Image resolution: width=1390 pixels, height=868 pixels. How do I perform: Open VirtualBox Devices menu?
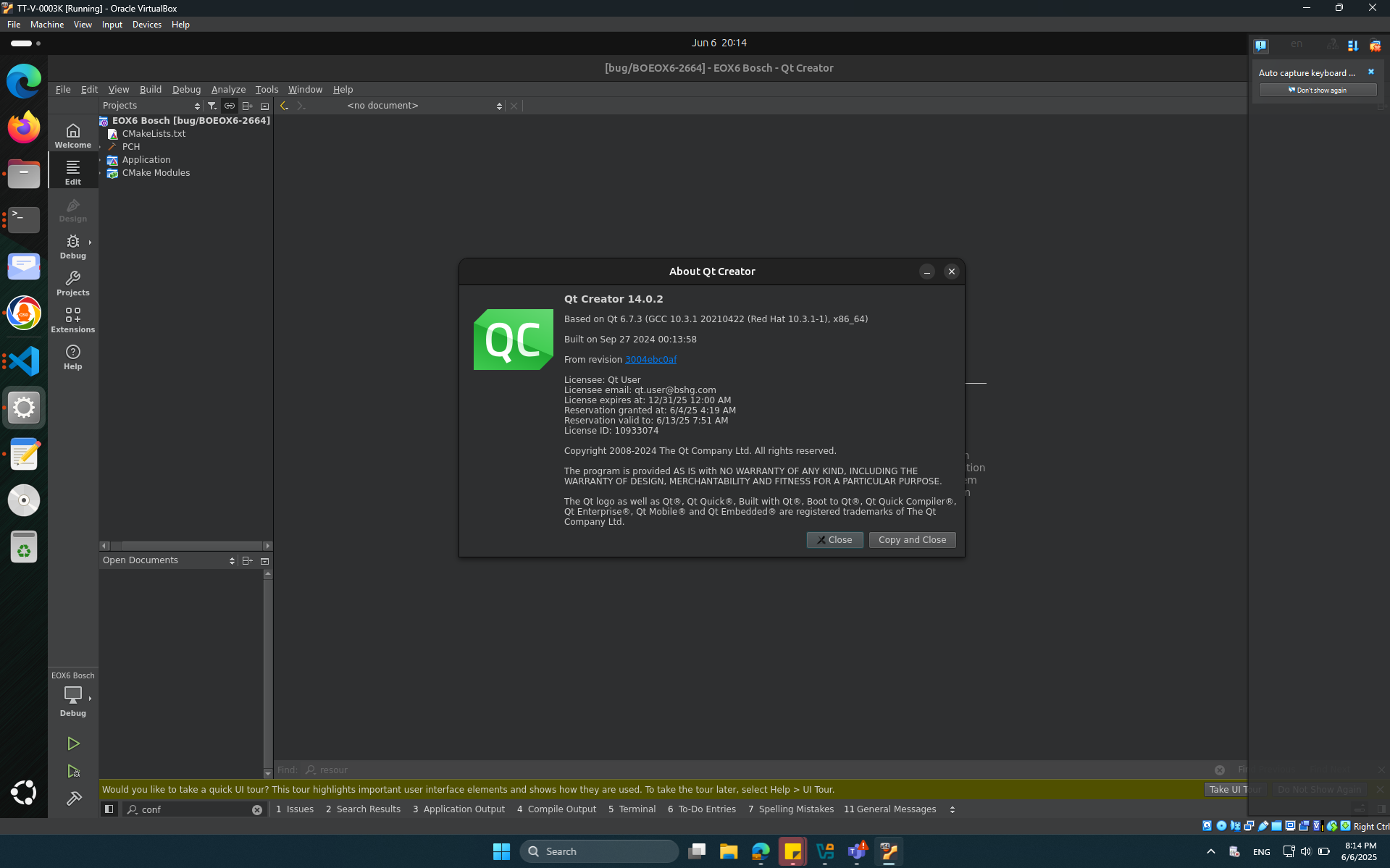(147, 25)
